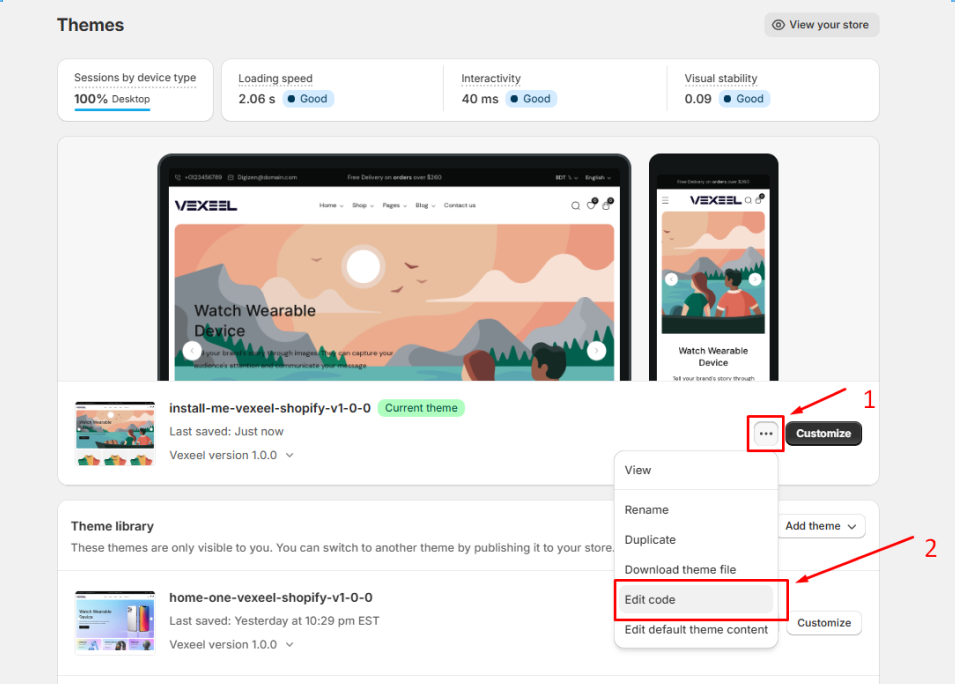Viewport: 955px width, 684px height.
Task: Open the Add theme dropdown
Action: click(821, 526)
